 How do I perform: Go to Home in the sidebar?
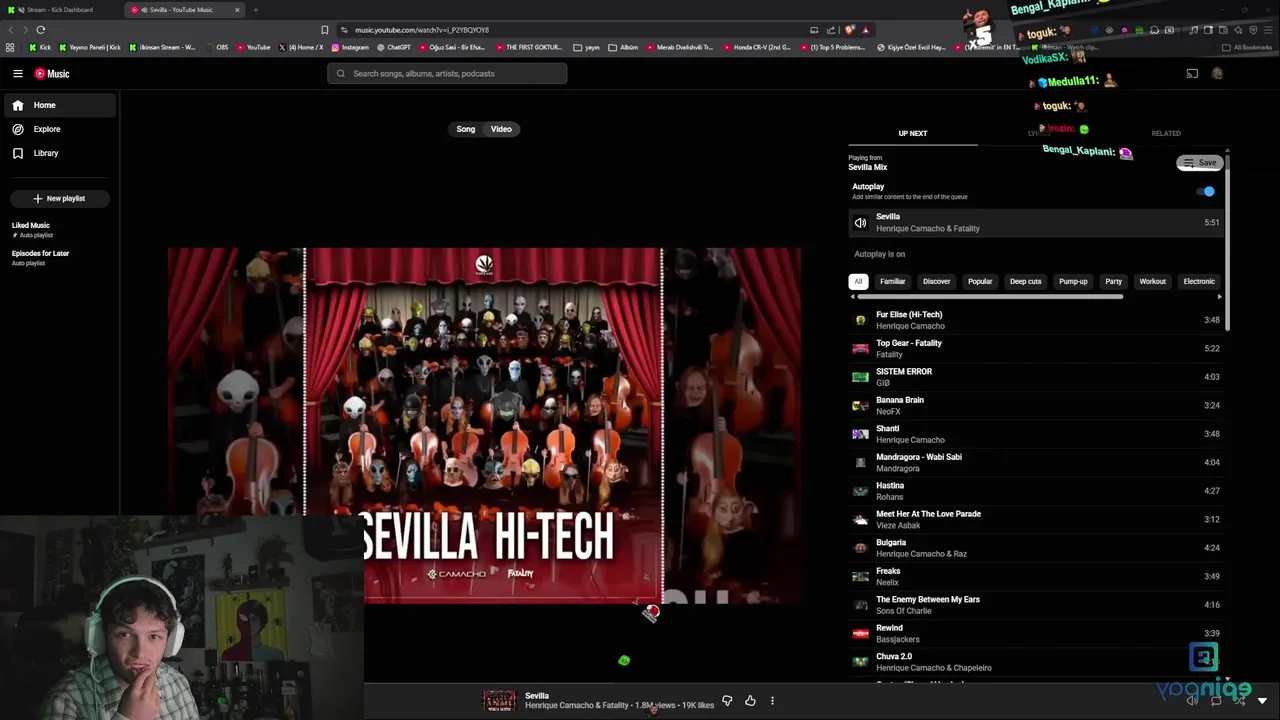click(x=60, y=105)
